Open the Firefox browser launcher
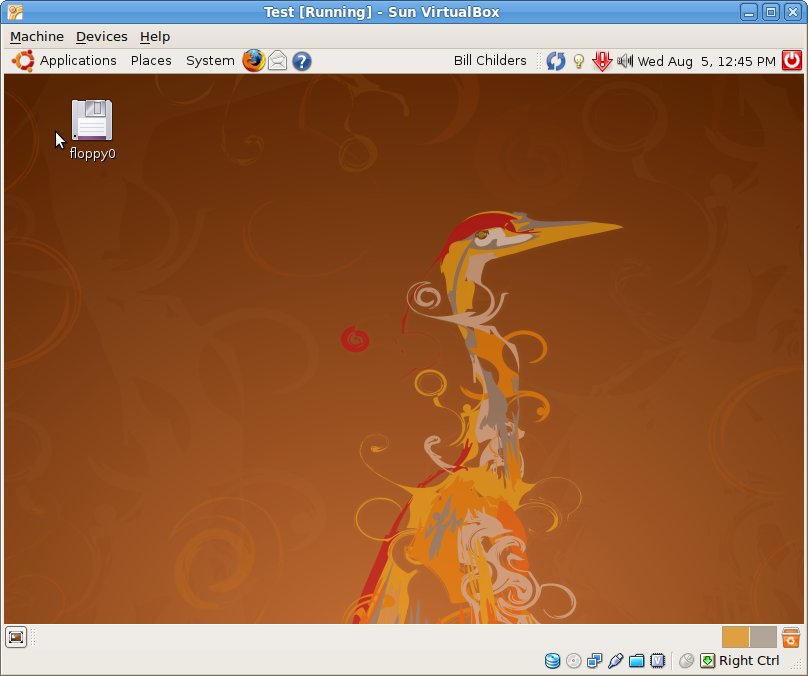Viewport: 808px width, 676px height. (x=254, y=61)
